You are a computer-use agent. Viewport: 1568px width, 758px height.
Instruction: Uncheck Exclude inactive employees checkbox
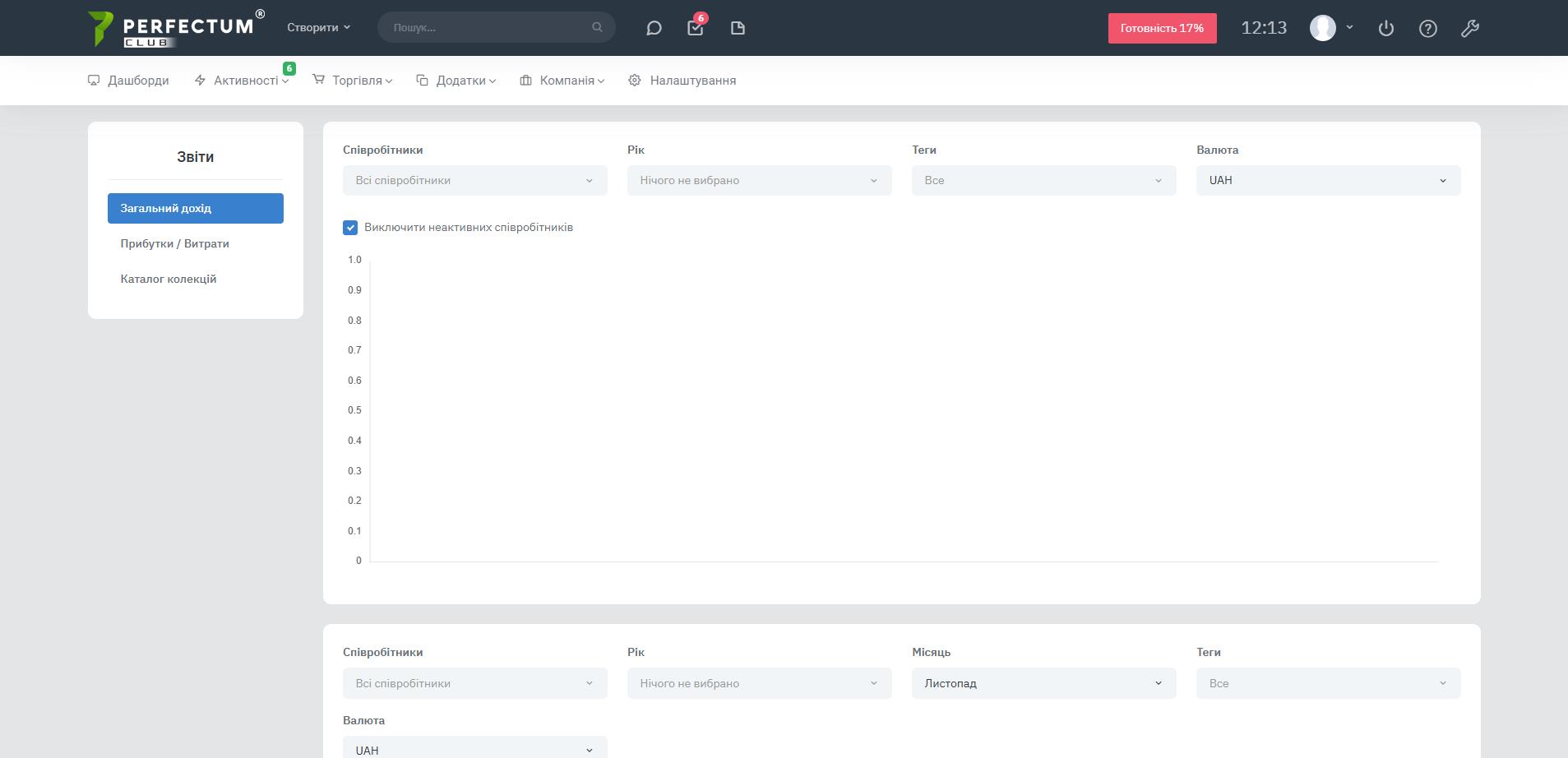tap(350, 228)
